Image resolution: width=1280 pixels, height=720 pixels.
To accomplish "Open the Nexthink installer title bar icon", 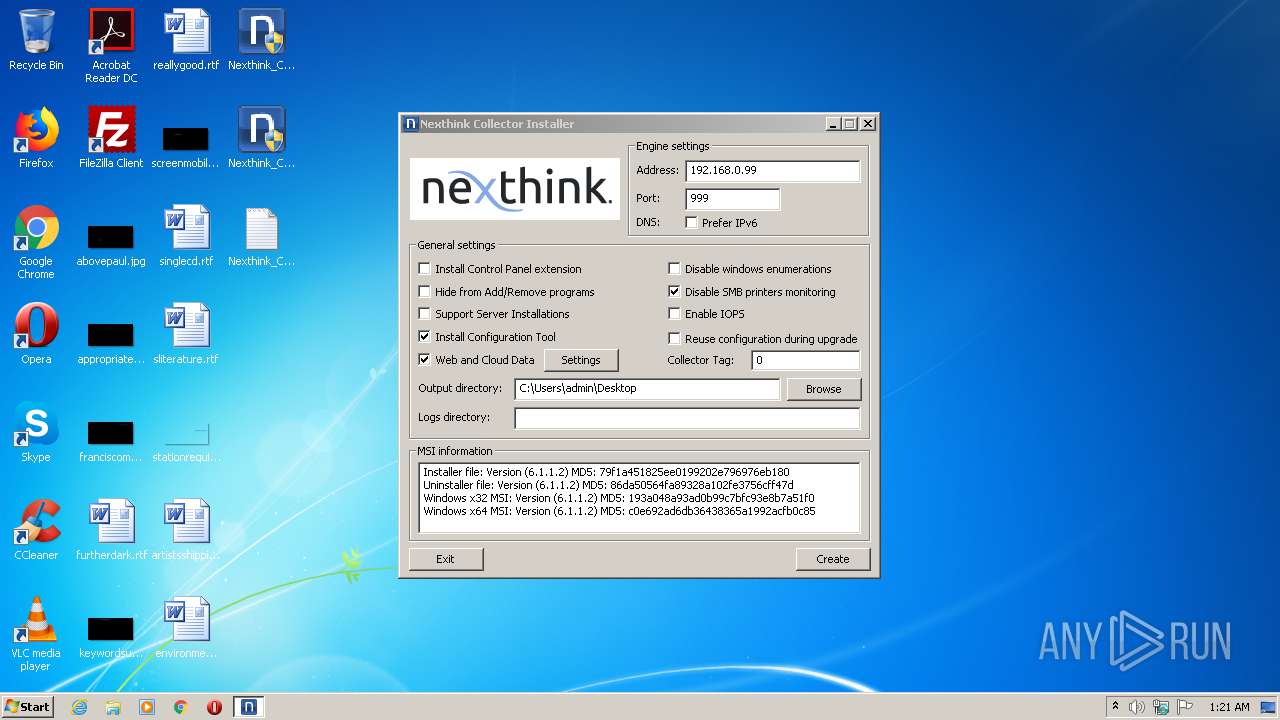I will [x=410, y=124].
